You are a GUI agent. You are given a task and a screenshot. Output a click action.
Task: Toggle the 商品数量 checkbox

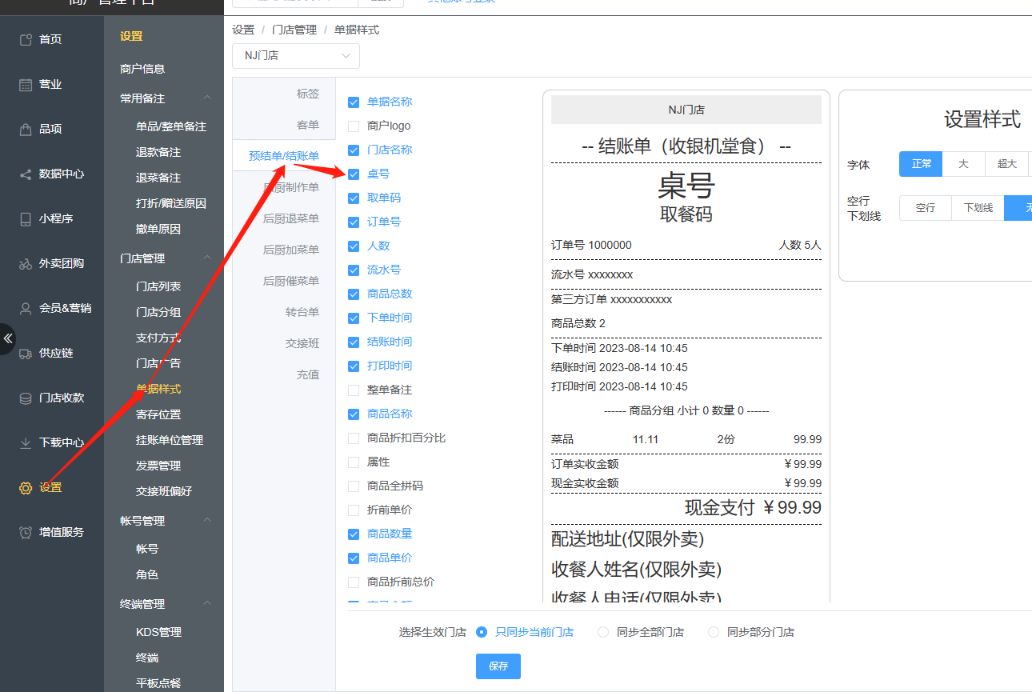353,534
